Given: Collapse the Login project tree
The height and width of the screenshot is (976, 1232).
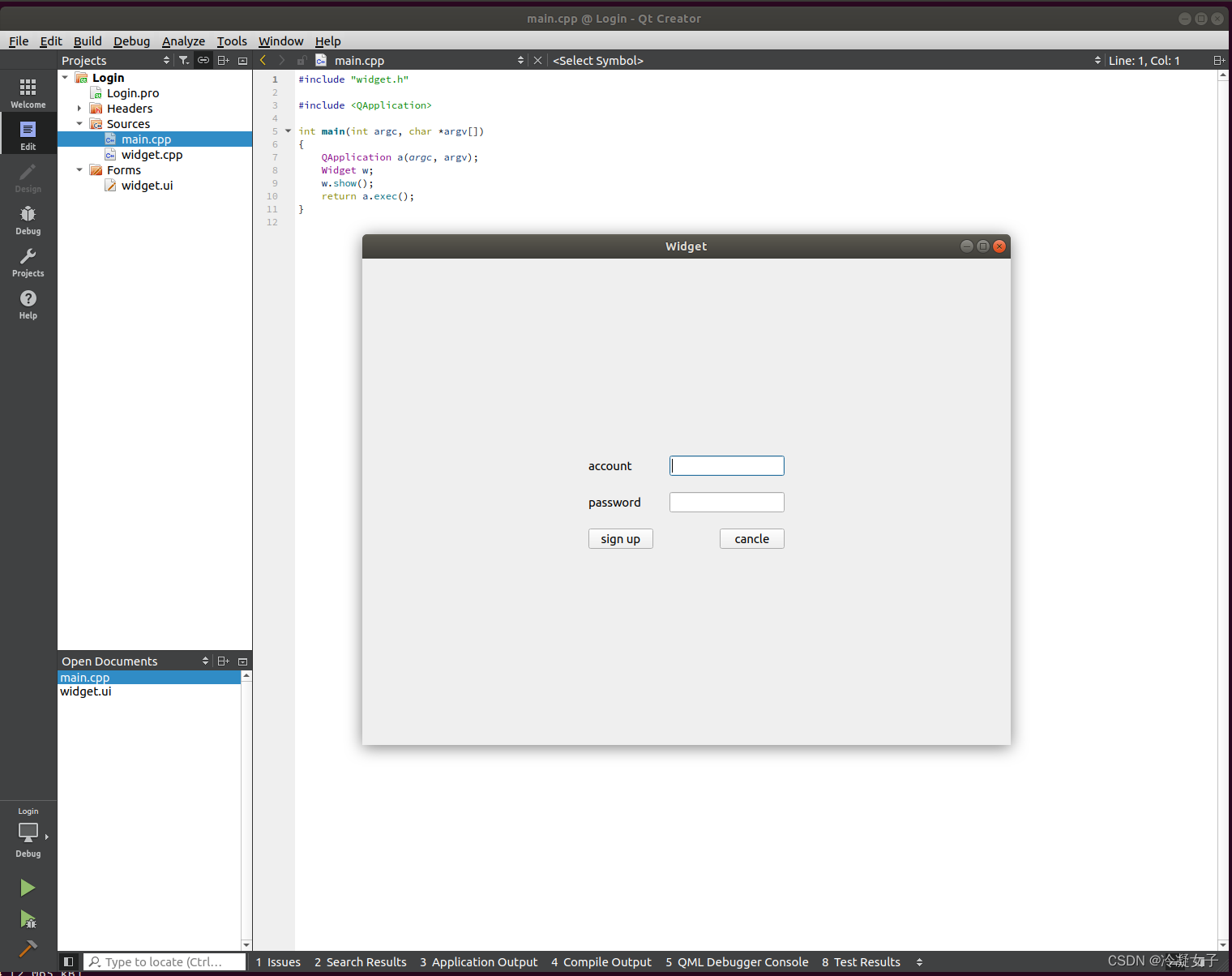Looking at the screenshot, I should tap(65, 77).
